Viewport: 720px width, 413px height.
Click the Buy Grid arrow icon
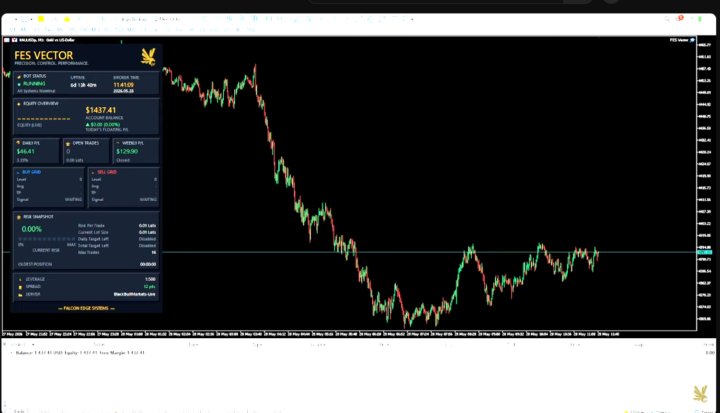pos(18,172)
